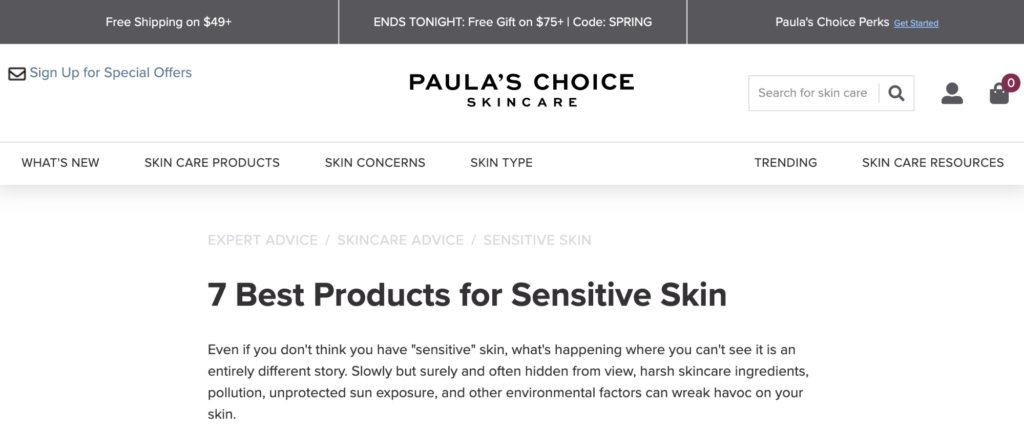1024x434 pixels.
Task: Open the Skin Care Resources menu
Action: coord(932,163)
